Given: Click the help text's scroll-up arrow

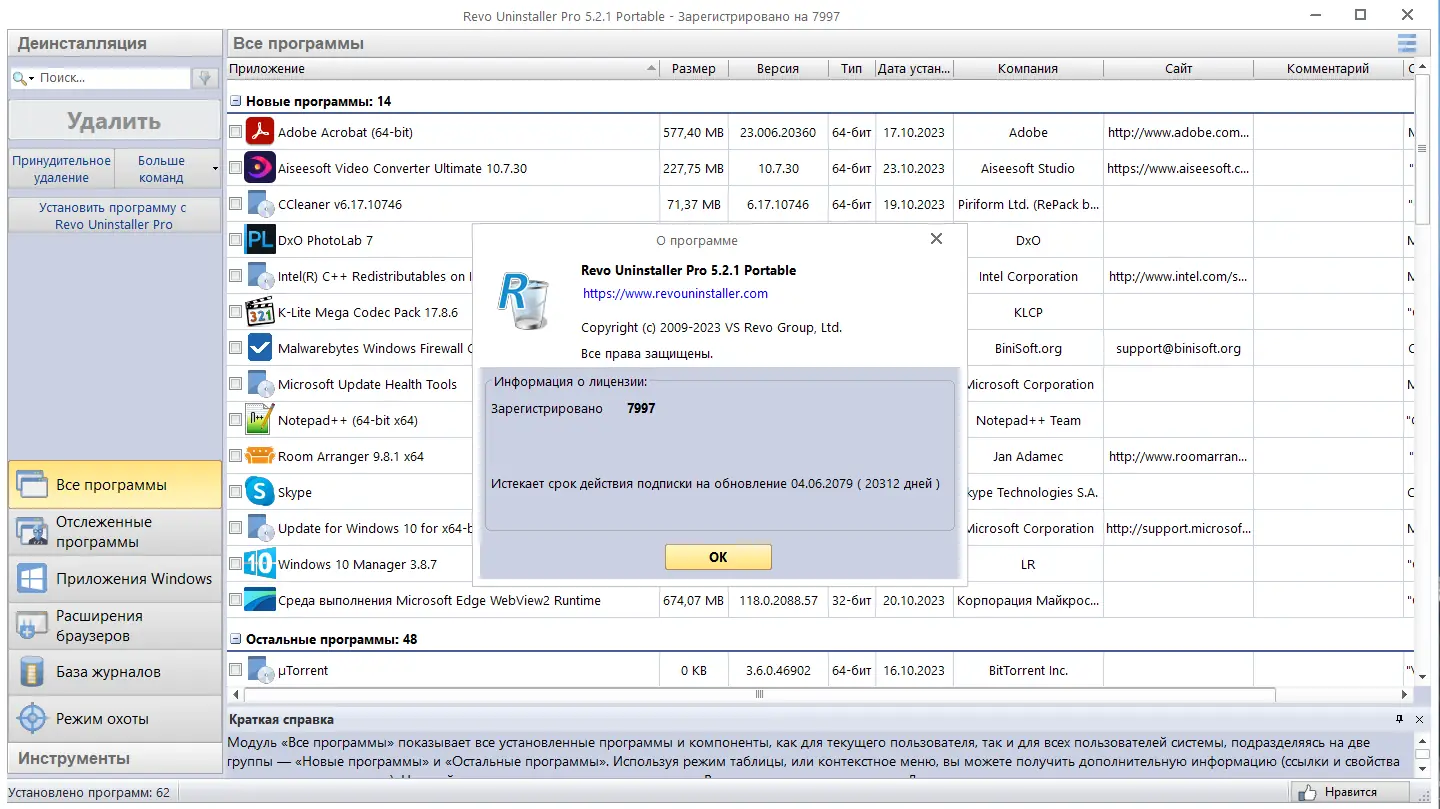Looking at the screenshot, I should point(1424,741).
